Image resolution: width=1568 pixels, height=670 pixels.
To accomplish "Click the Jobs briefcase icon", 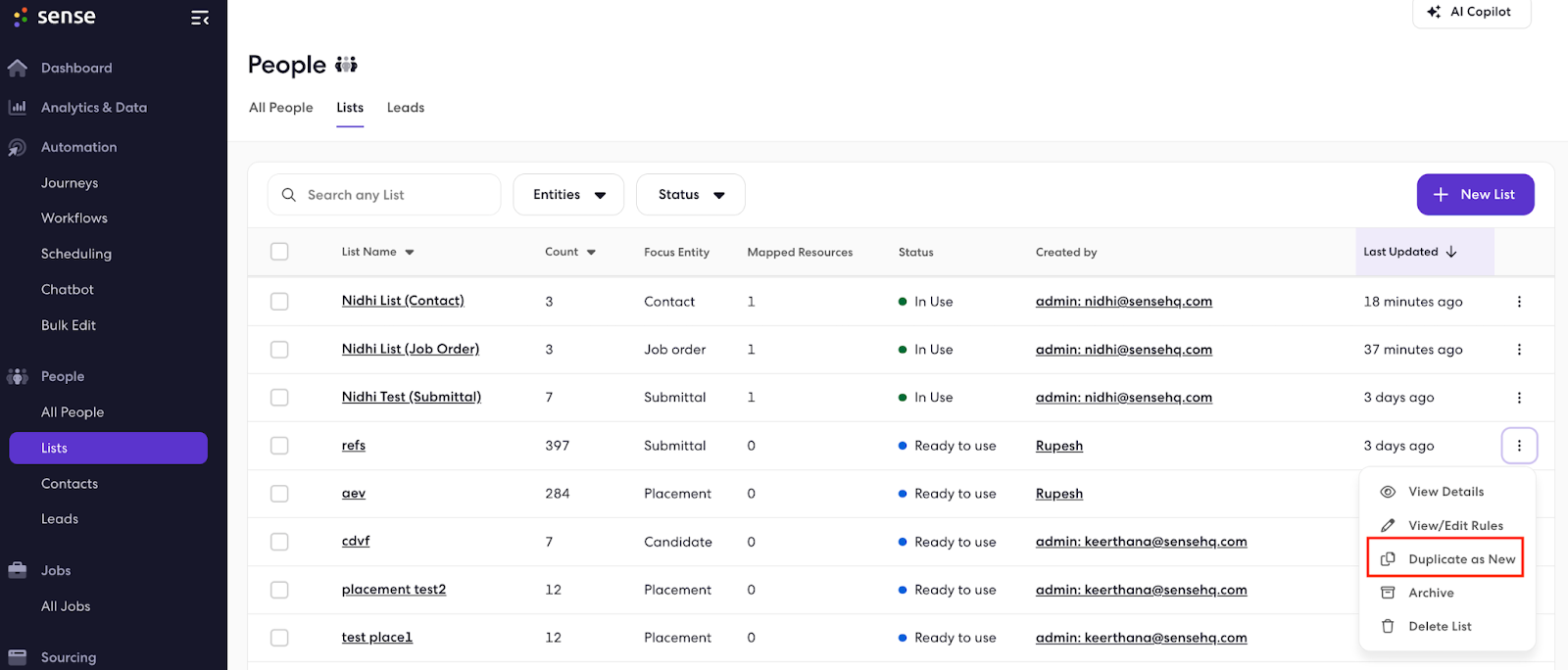I will click(x=18, y=570).
